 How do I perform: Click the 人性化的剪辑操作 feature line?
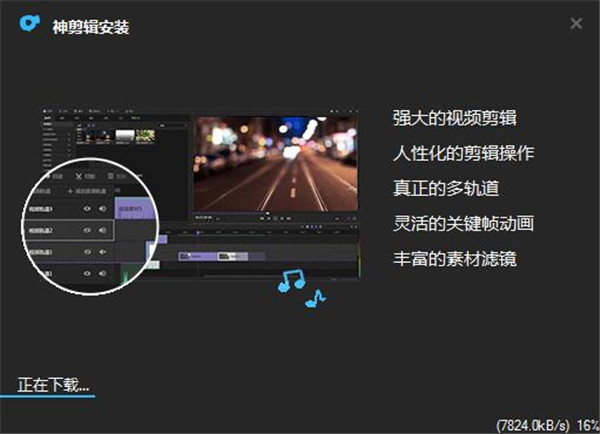coord(463,153)
